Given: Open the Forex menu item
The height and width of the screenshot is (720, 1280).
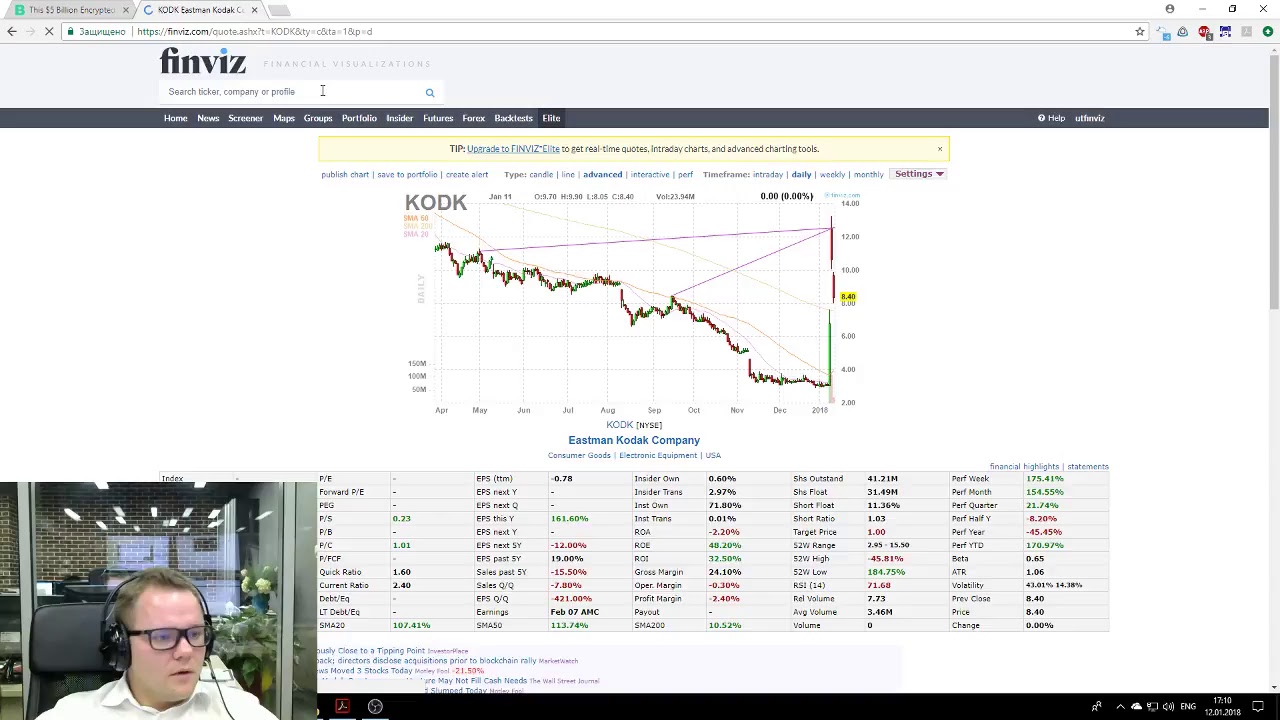Looking at the screenshot, I should [474, 118].
